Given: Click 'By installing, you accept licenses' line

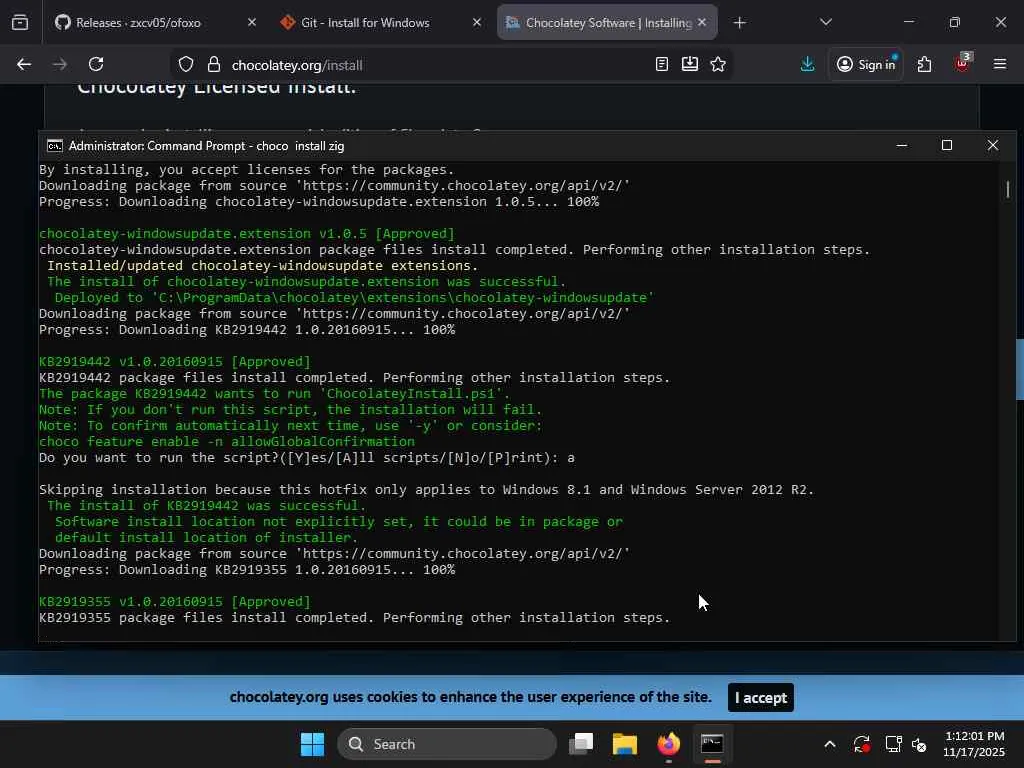Looking at the screenshot, I should point(246,170).
